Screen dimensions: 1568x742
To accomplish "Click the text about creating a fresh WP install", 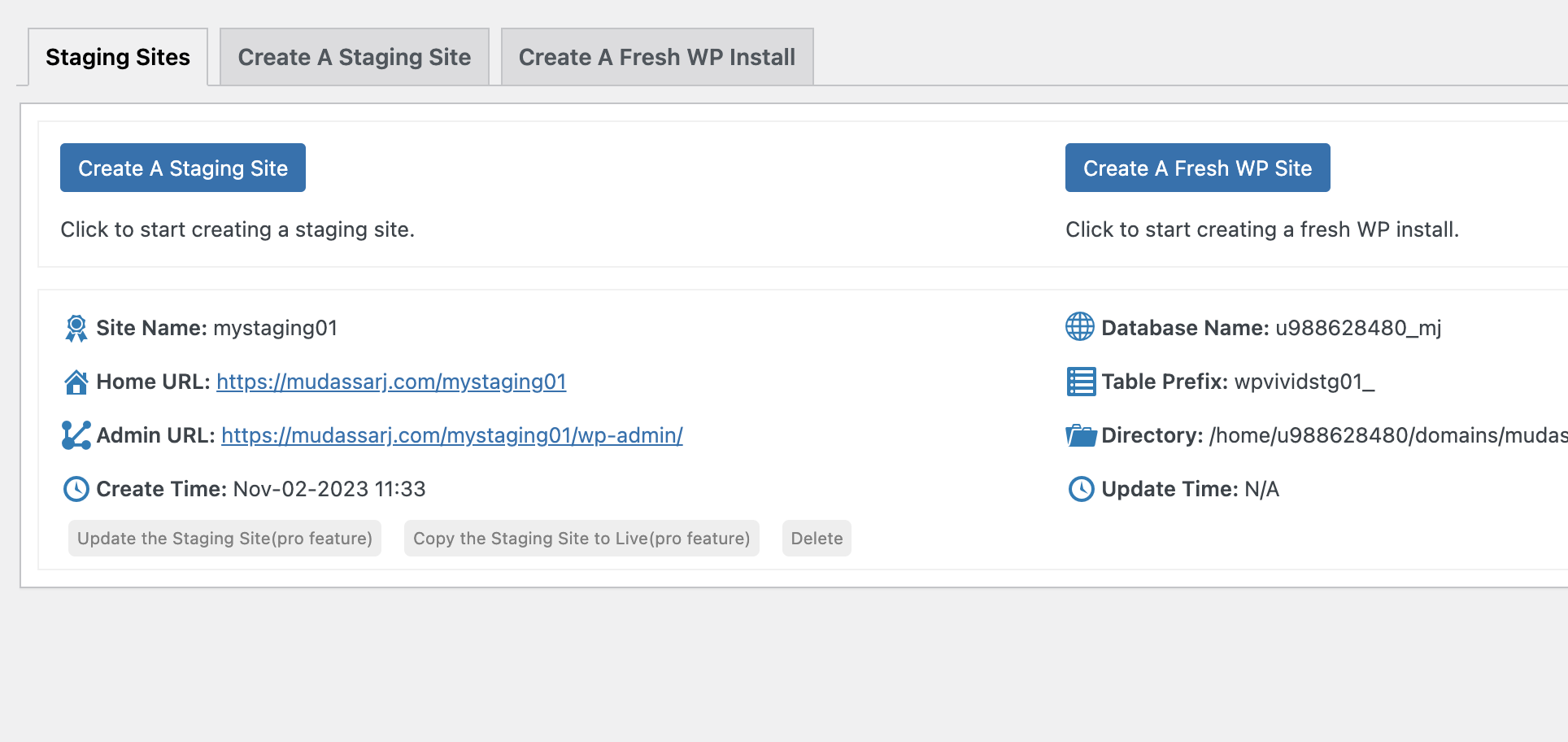I will pyautogui.click(x=1262, y=230).
